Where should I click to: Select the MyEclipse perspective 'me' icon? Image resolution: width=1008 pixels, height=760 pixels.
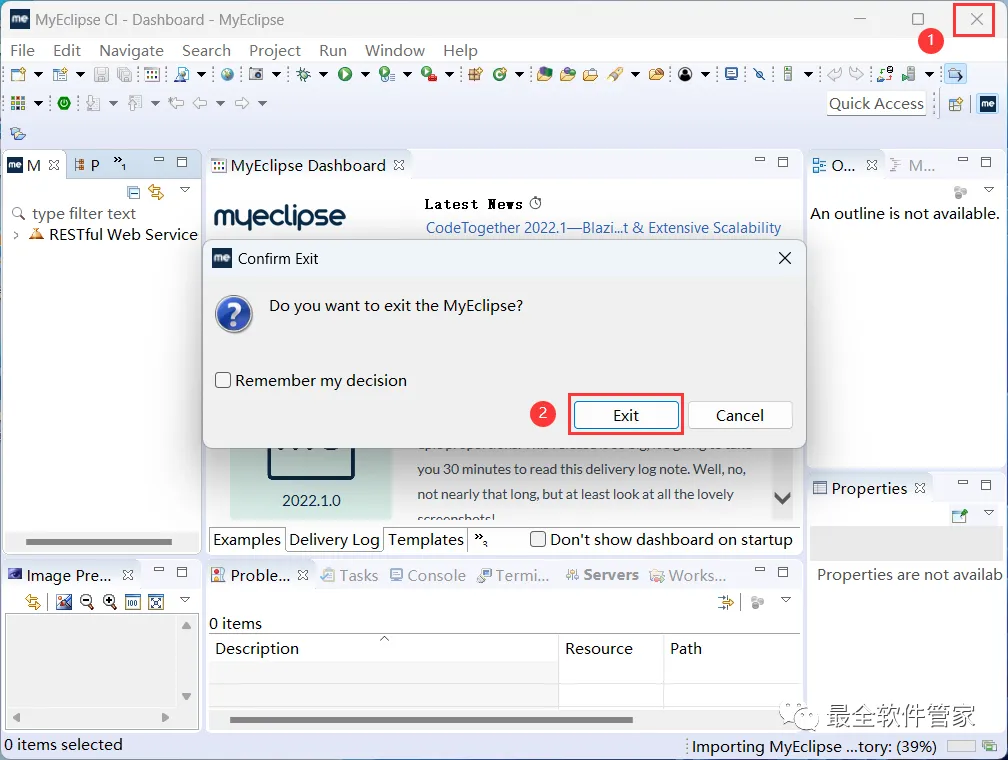[x=988, y=104]
